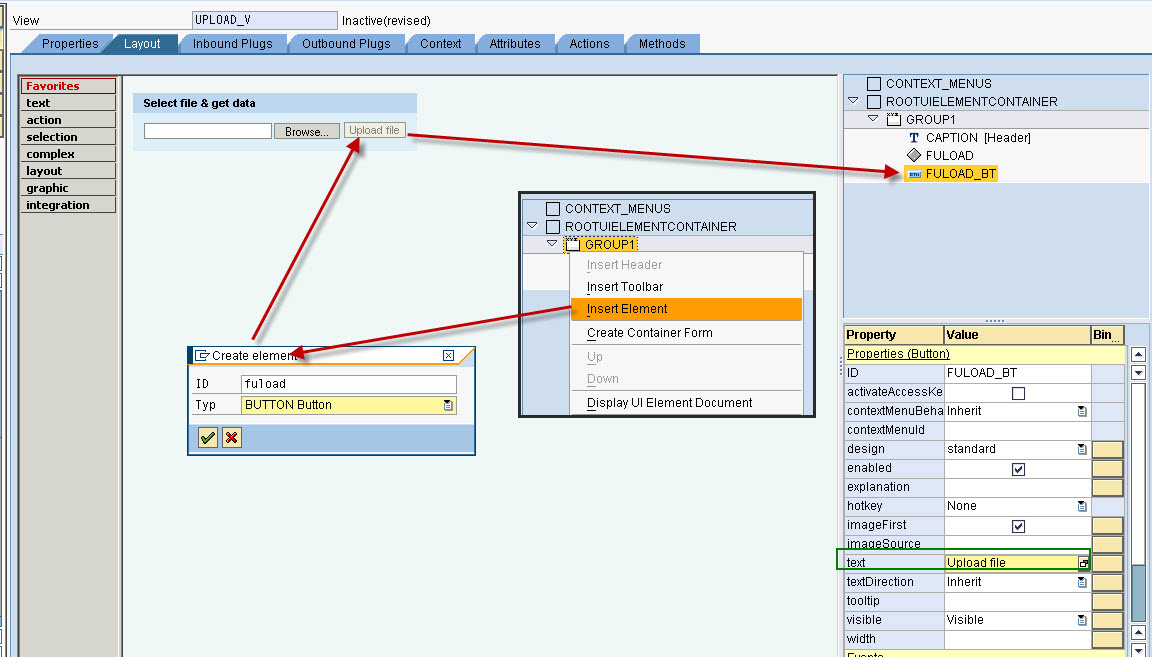
Task: Confirm Create element with green checkmark
Action: click(207, 437)
